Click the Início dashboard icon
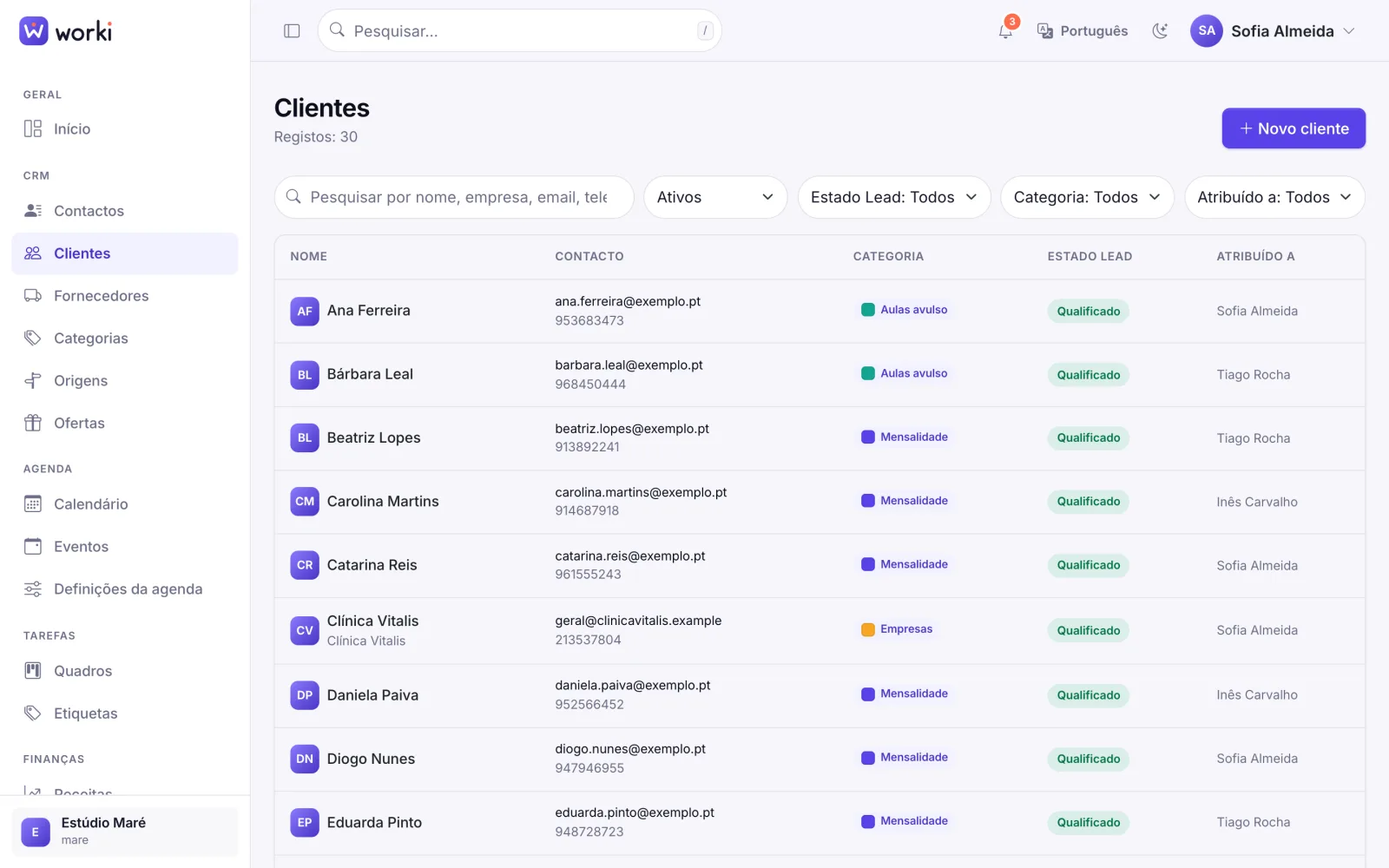 coord(33,128)
